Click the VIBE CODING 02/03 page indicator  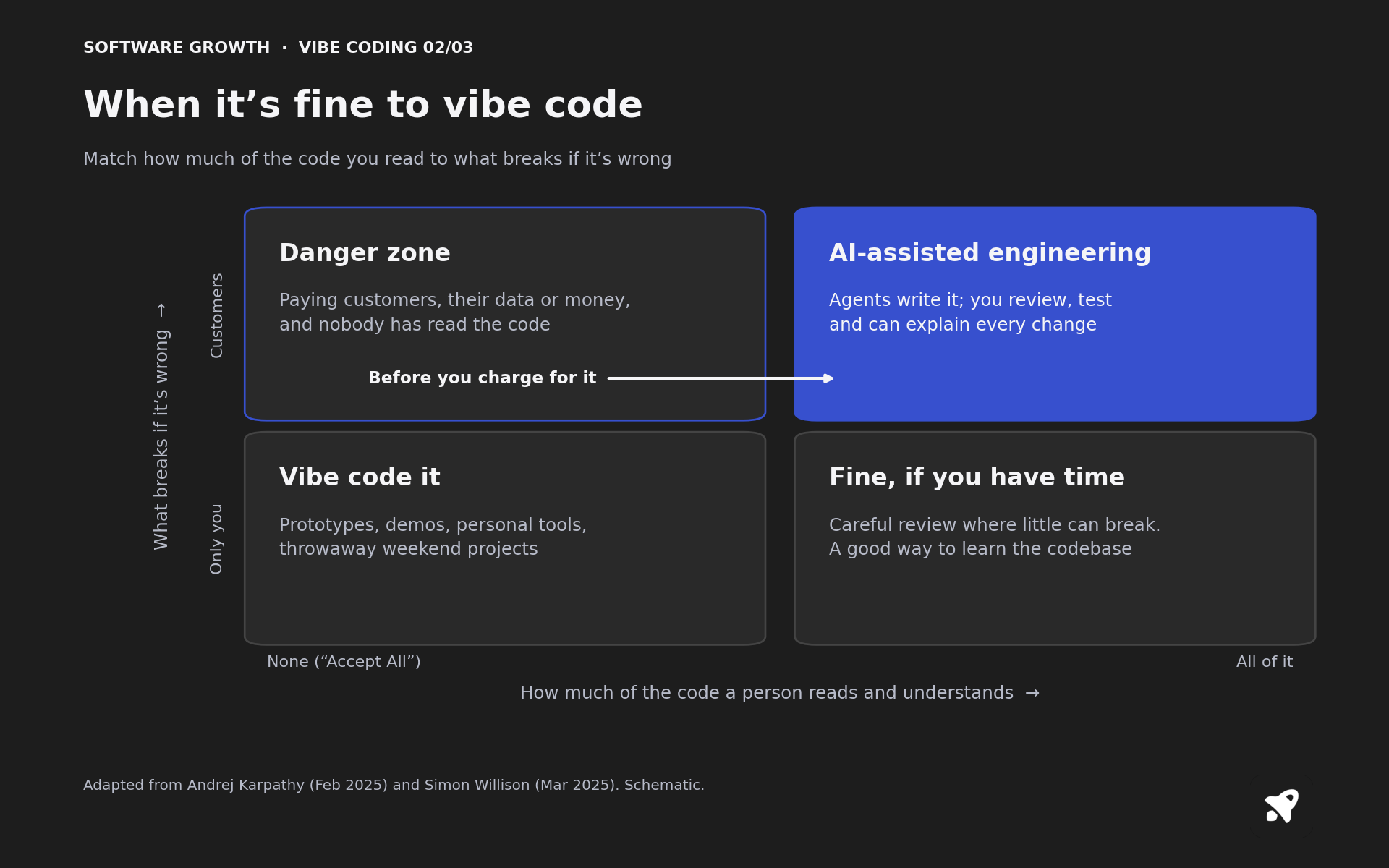(x=386, y=48)
